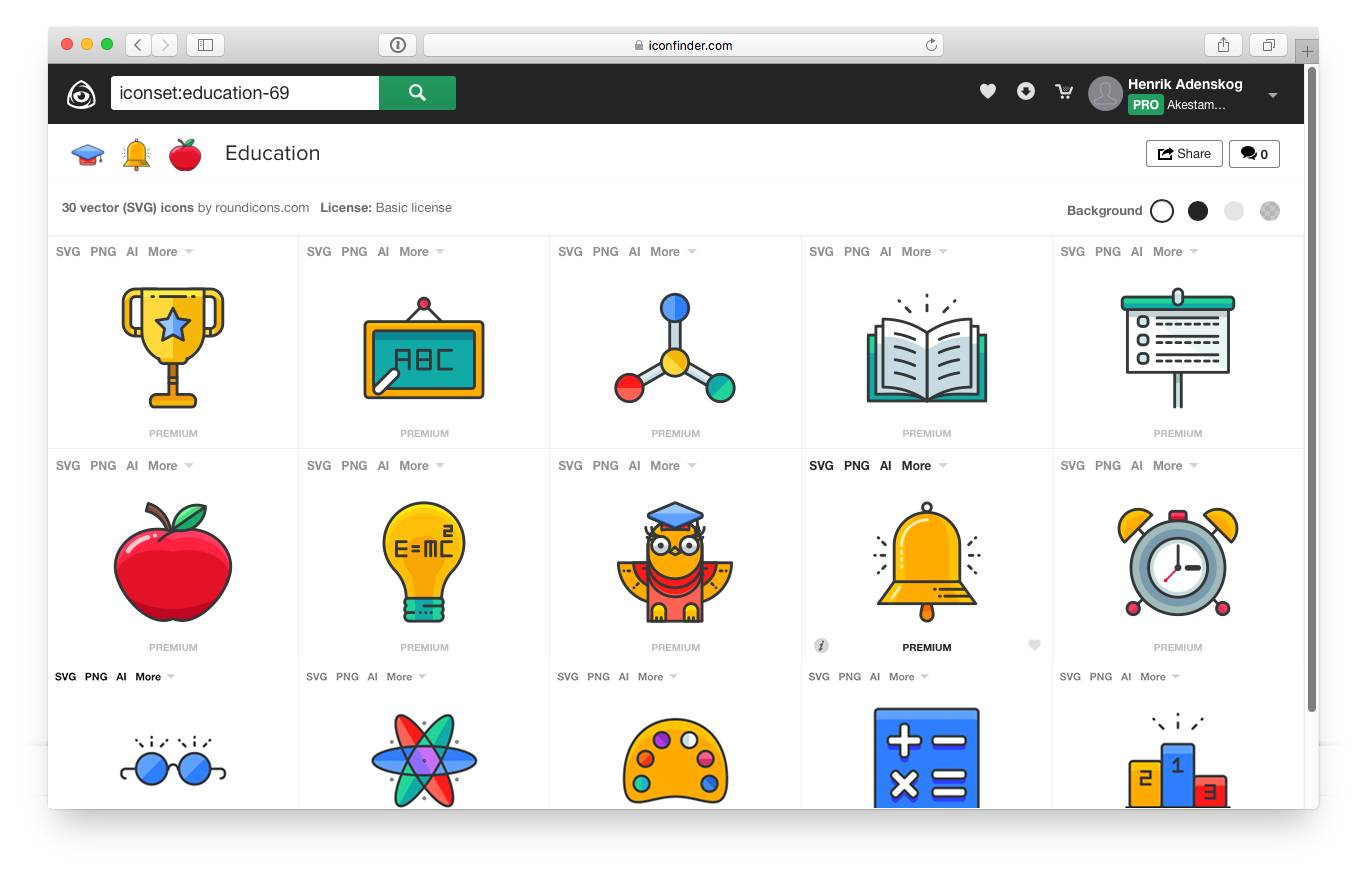Open the roundicons.com author link

[x=262, y=208]
